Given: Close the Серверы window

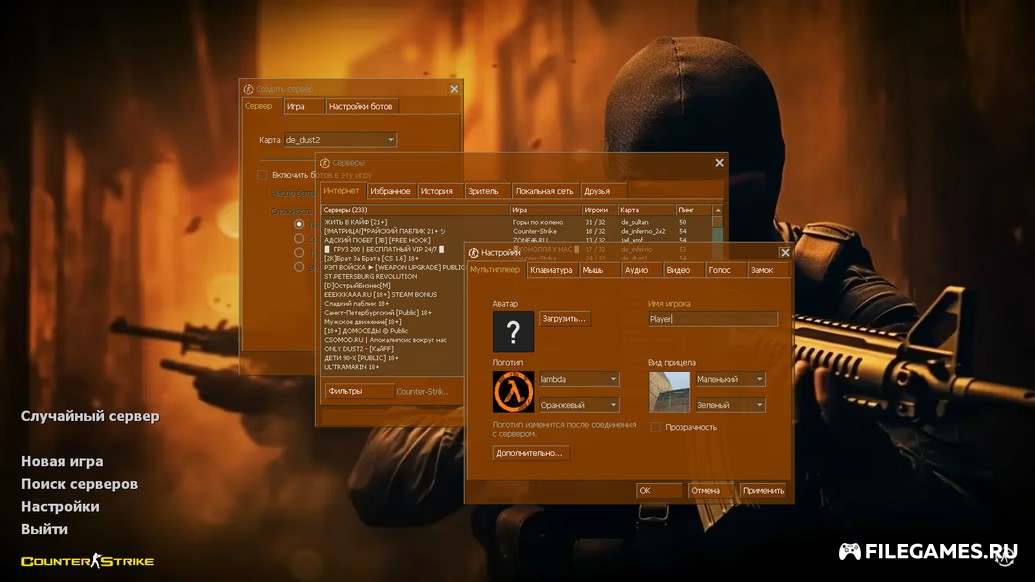Looking at the screenshot, I should pos(719,162).
